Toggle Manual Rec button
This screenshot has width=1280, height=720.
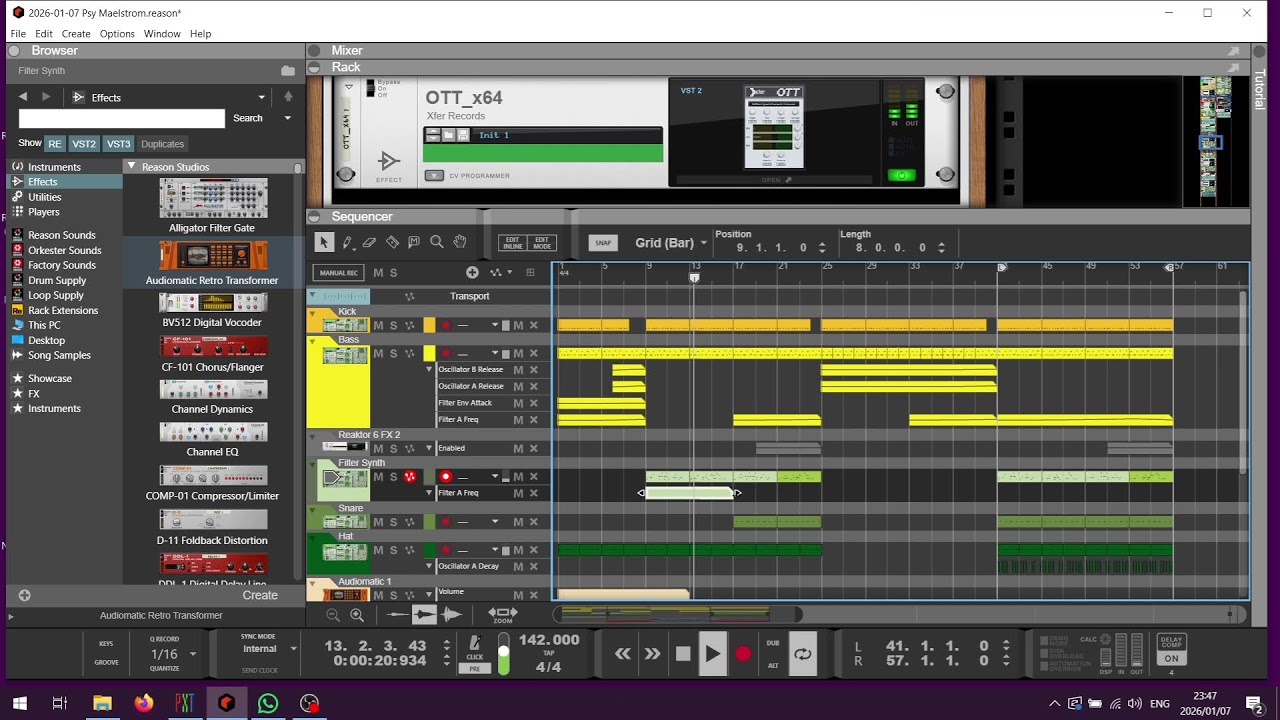(x=338, y=272)
